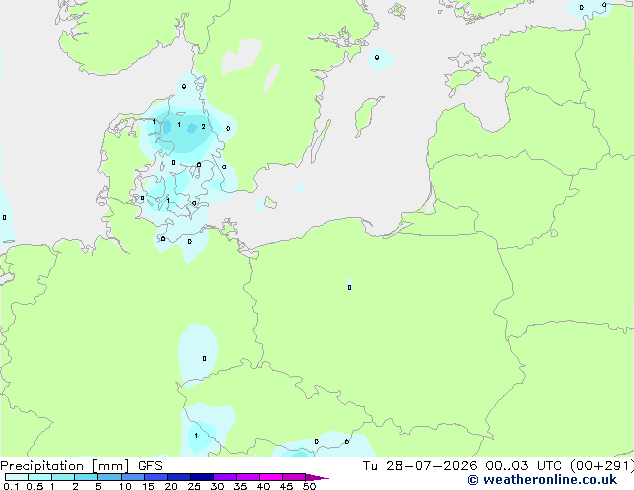Select the 2–5 mm legend color swatch
Viewport: 634px width, 490px height.
click(86, 477)
